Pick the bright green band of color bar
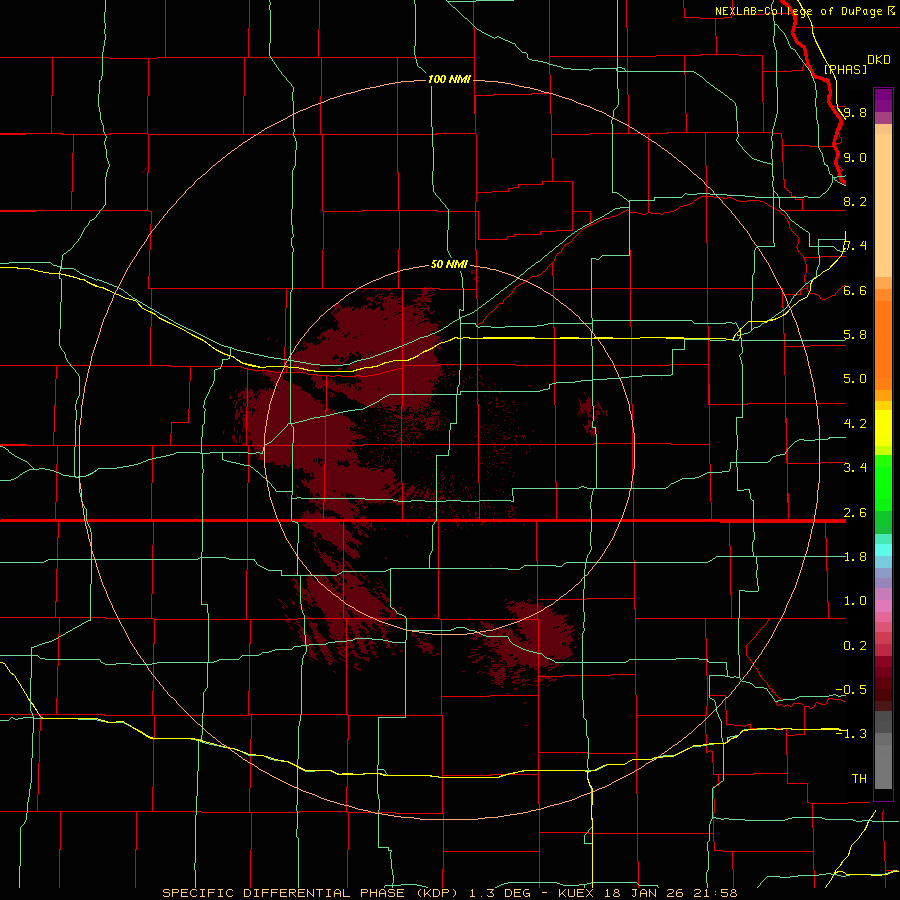Image resolution: width=900 pixels, height=900 pixels. [883, 482]
